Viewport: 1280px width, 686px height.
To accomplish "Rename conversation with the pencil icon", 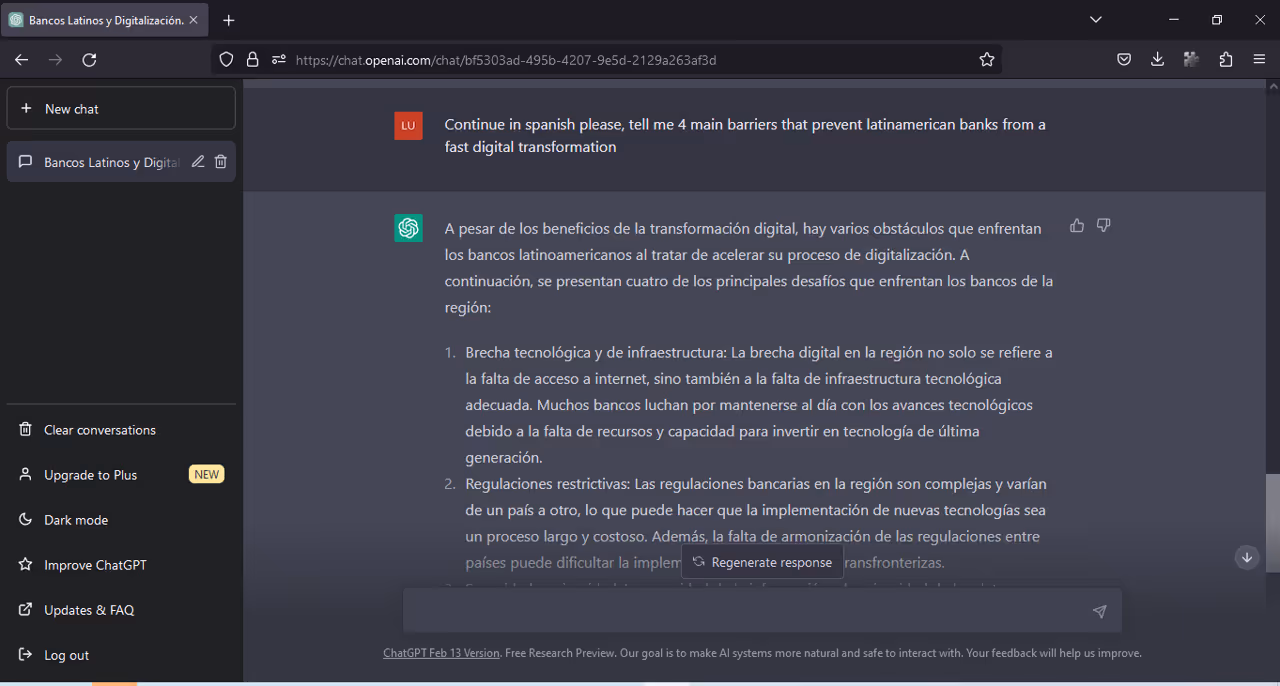I will [x=198, y=162].
